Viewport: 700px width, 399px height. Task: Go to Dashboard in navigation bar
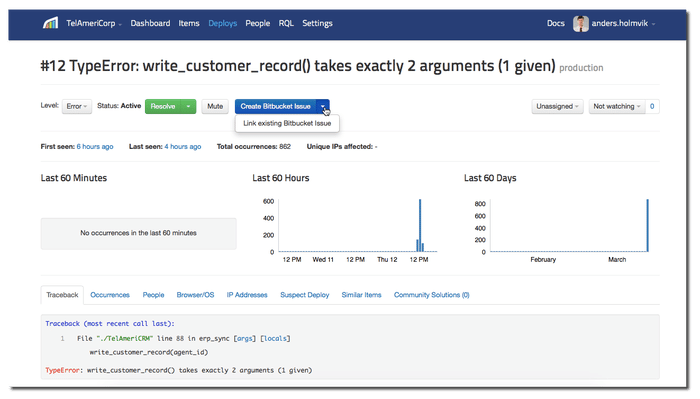tap(150, 23)
